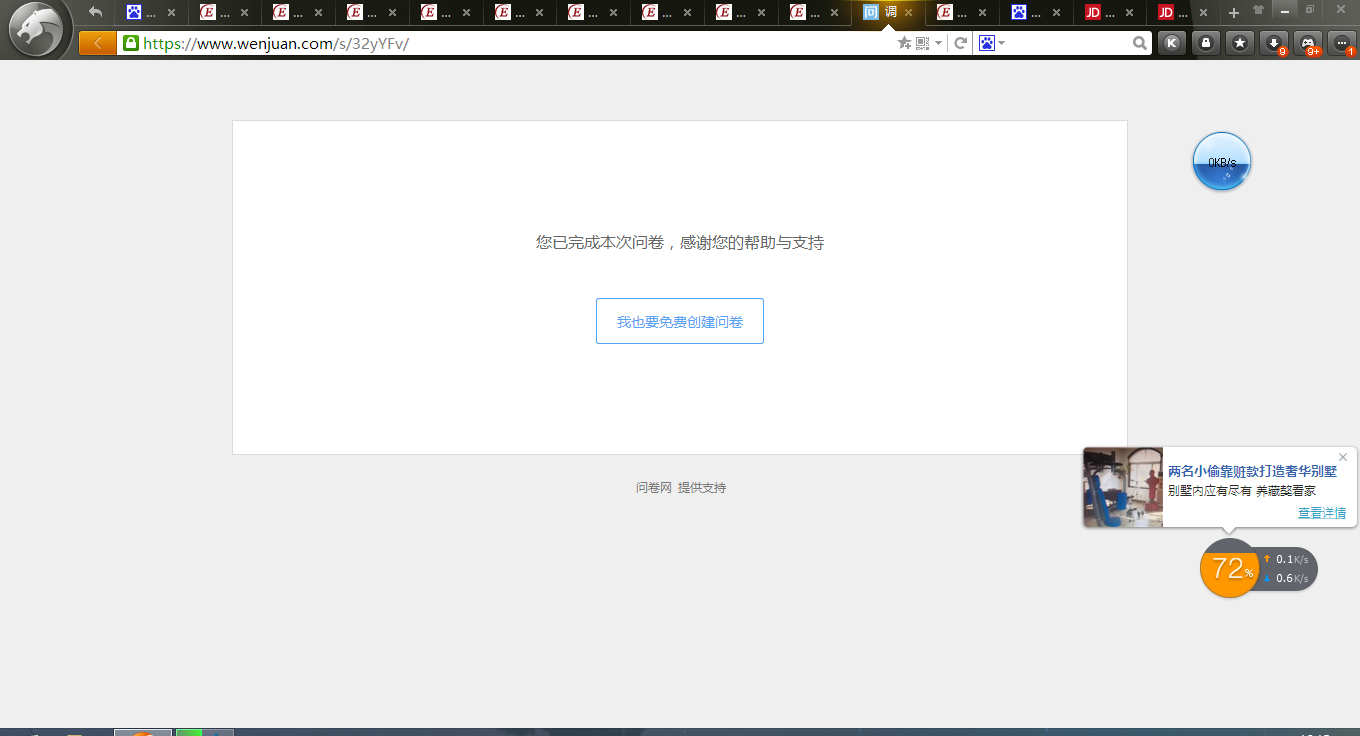This screenshot has width=1360, height=736.
Task: Expand the dropdown arrow beside the QR icon
Action: [939, 43]
